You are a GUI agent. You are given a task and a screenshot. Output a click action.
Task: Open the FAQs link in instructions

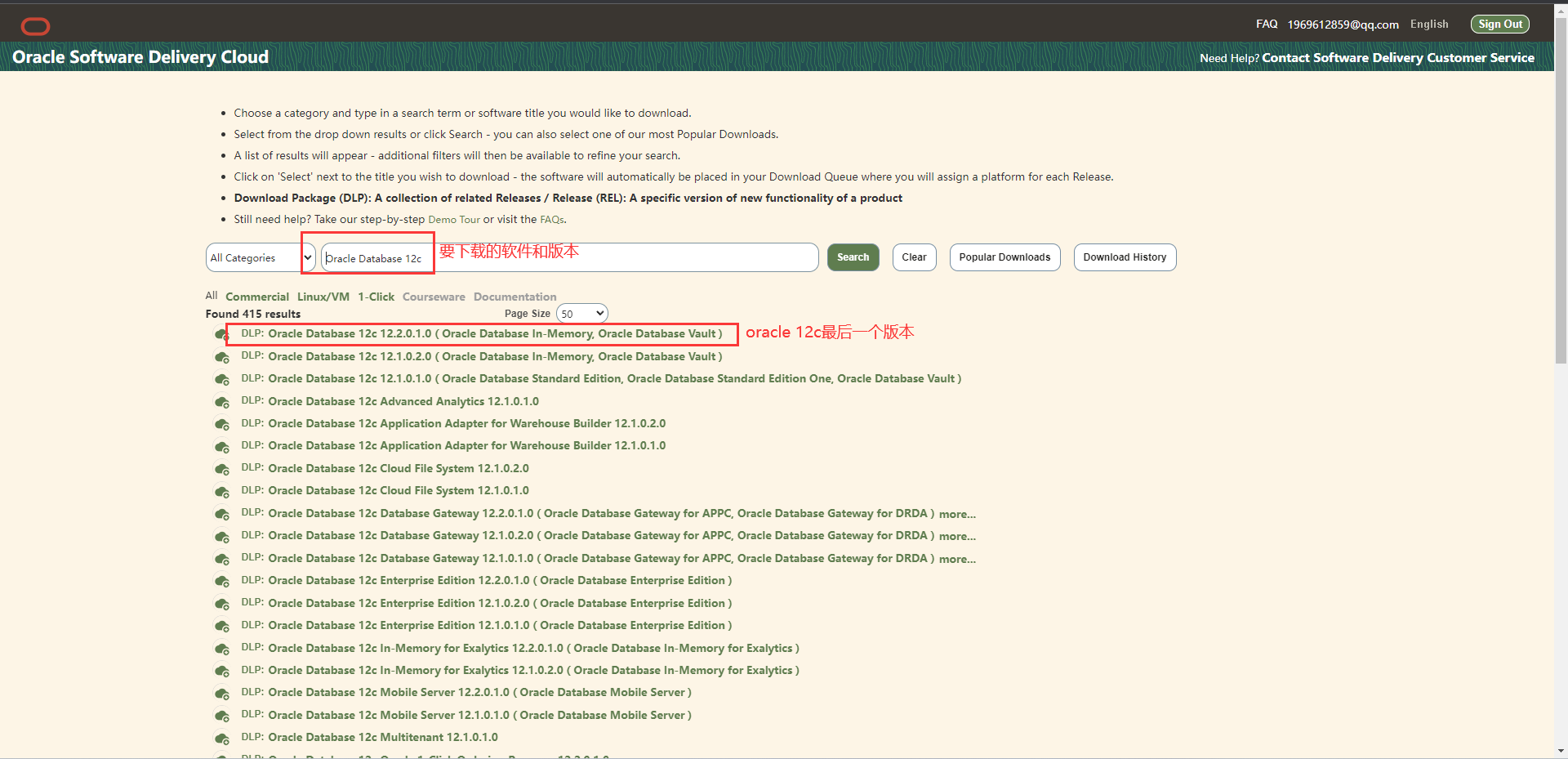pos(552,220)
